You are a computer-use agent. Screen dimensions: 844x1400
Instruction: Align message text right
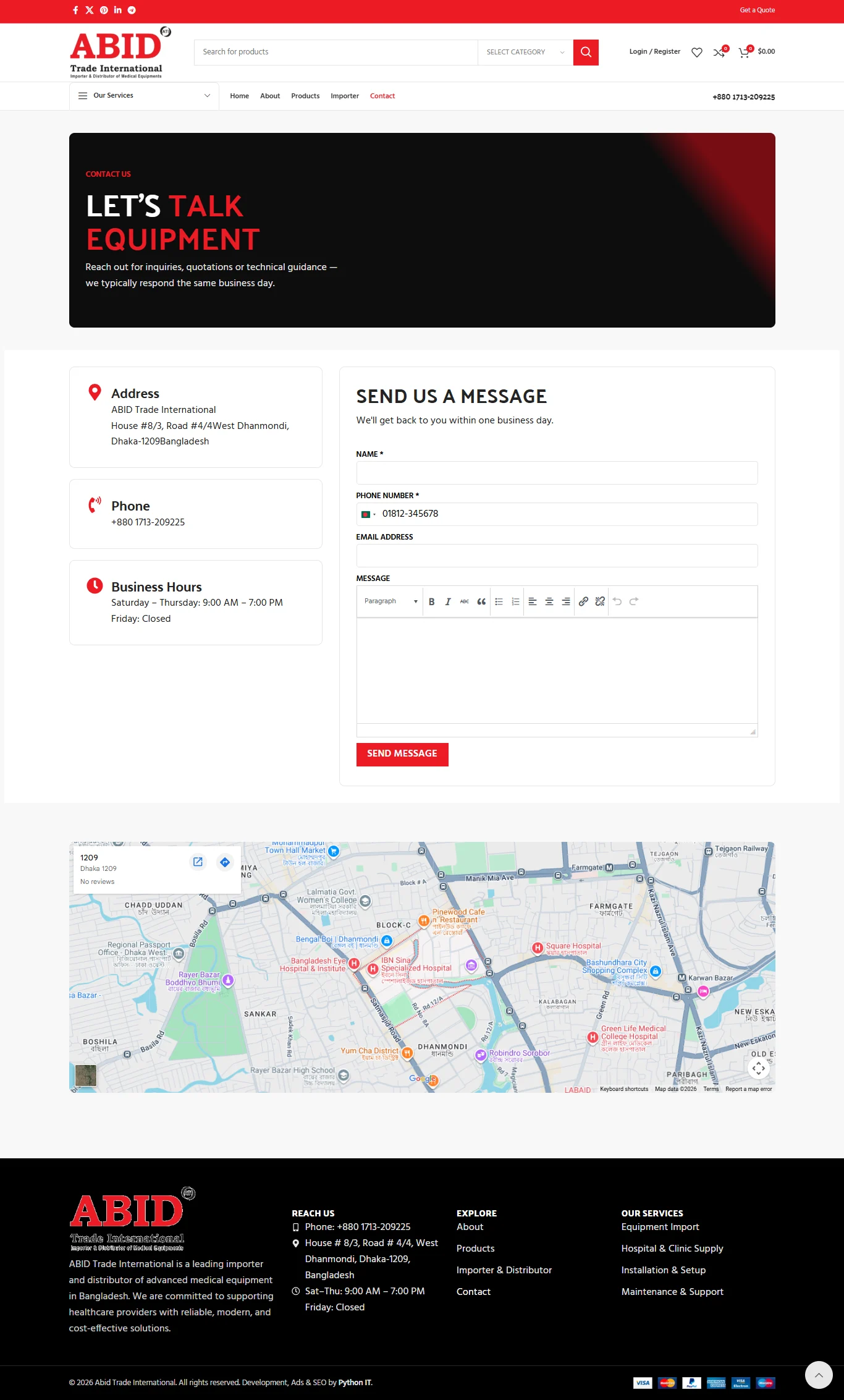(x=566, y=601)
